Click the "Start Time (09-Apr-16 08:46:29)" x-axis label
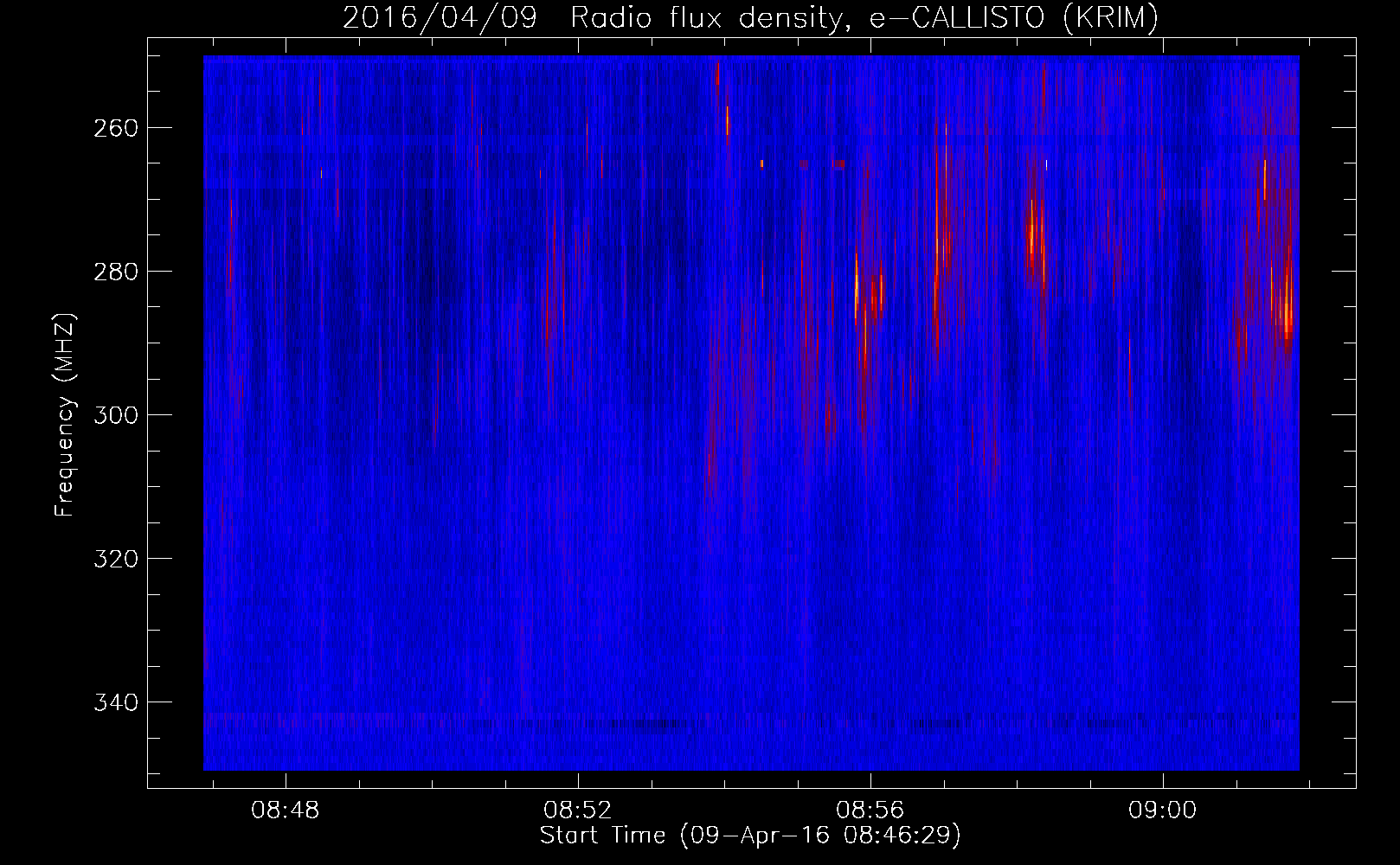Image resolution: width=1400 pixels, height=865 pixels. click(750, 836)
